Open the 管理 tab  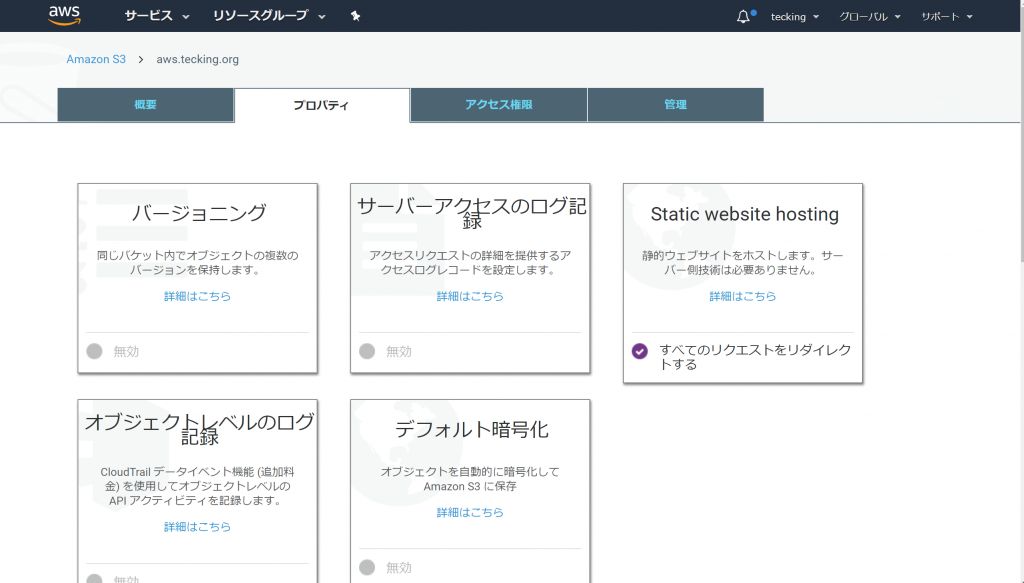coord(675,104)
